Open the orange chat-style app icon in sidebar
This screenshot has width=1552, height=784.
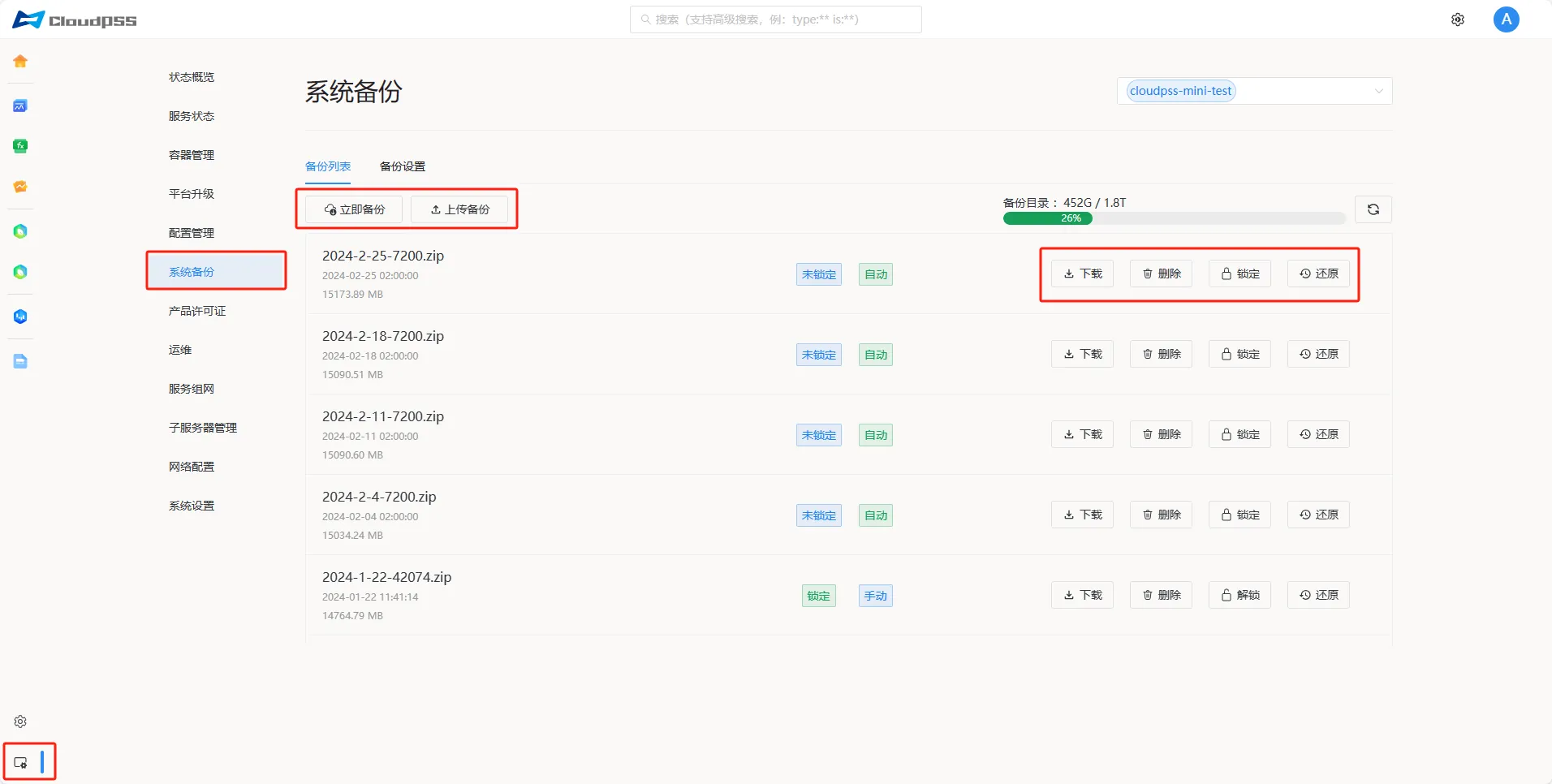point(20,187)
